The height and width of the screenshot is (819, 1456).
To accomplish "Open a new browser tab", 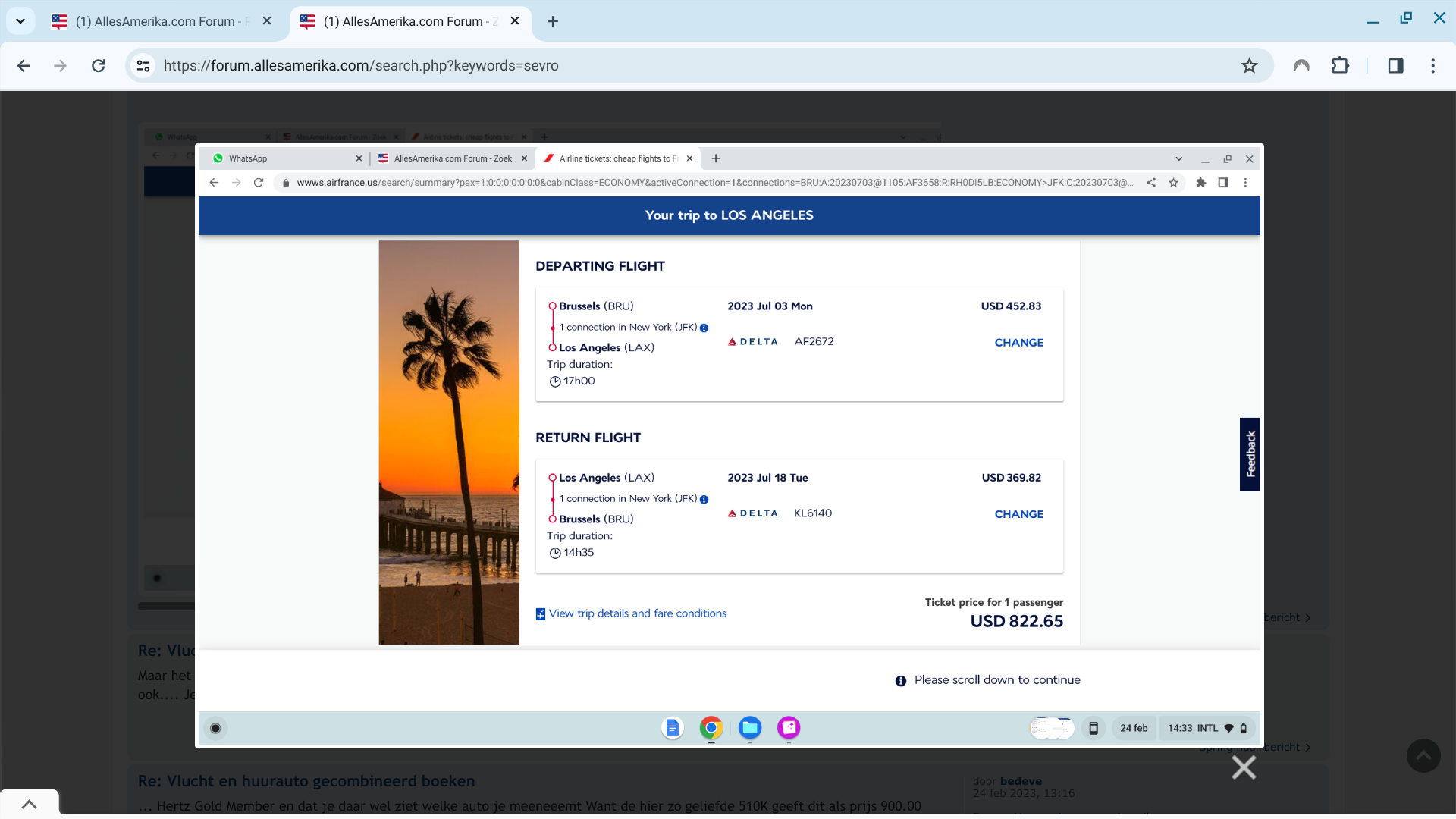I will [553, 21].
